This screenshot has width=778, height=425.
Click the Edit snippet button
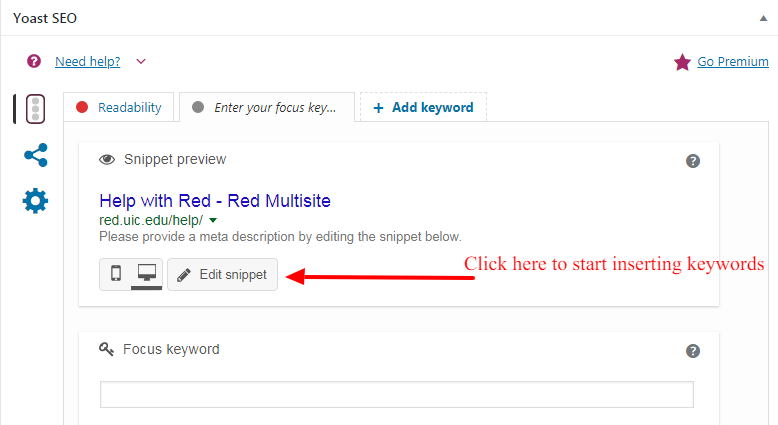222,274
